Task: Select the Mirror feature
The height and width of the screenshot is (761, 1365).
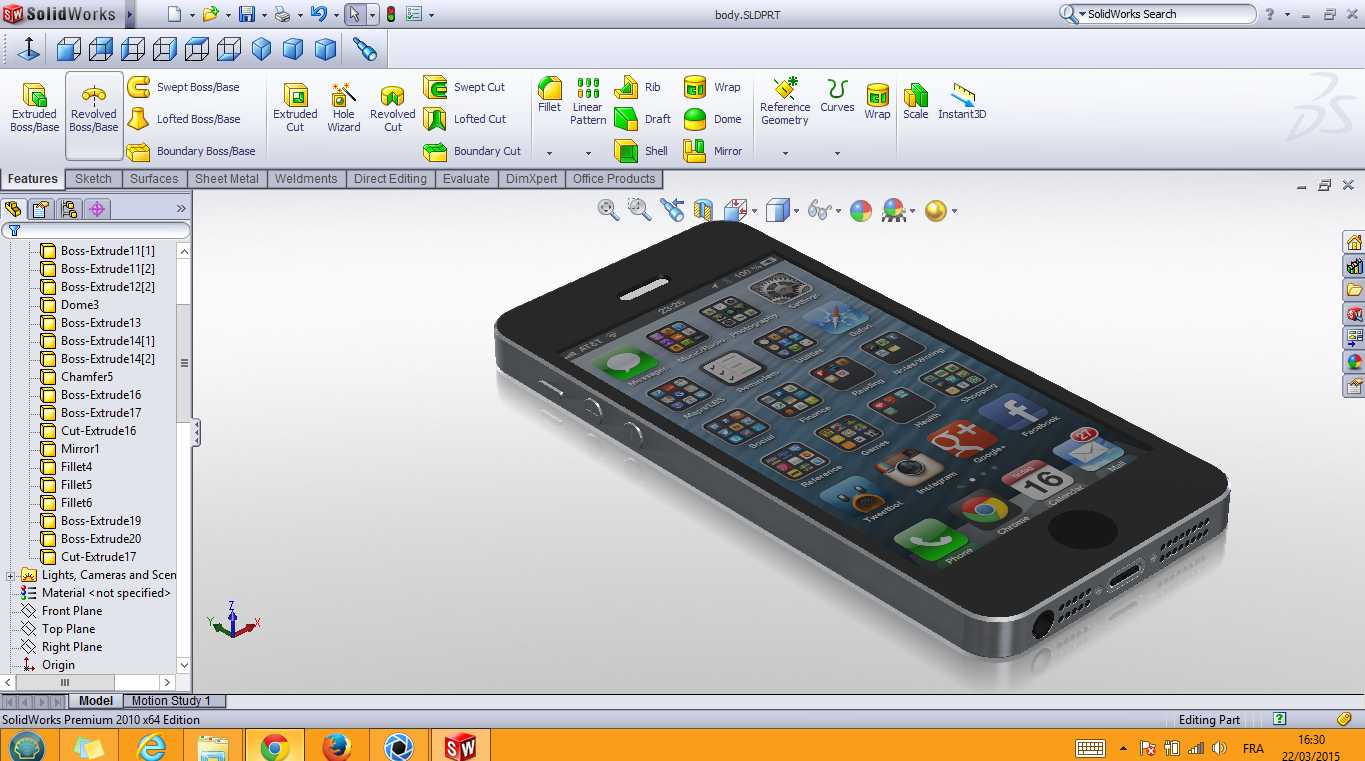Action: (x=713, y=151)
